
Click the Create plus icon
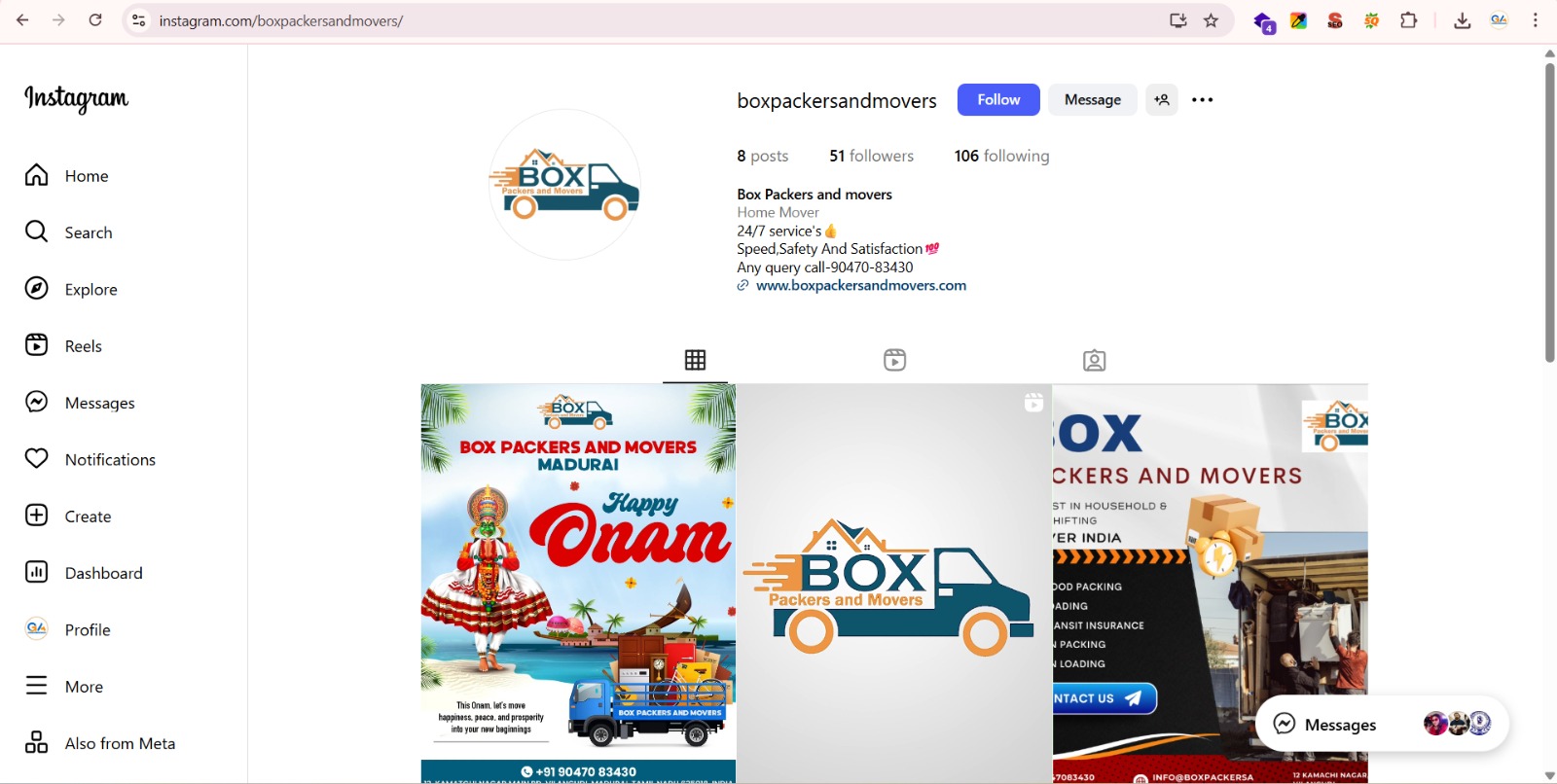tap(37, 516)
